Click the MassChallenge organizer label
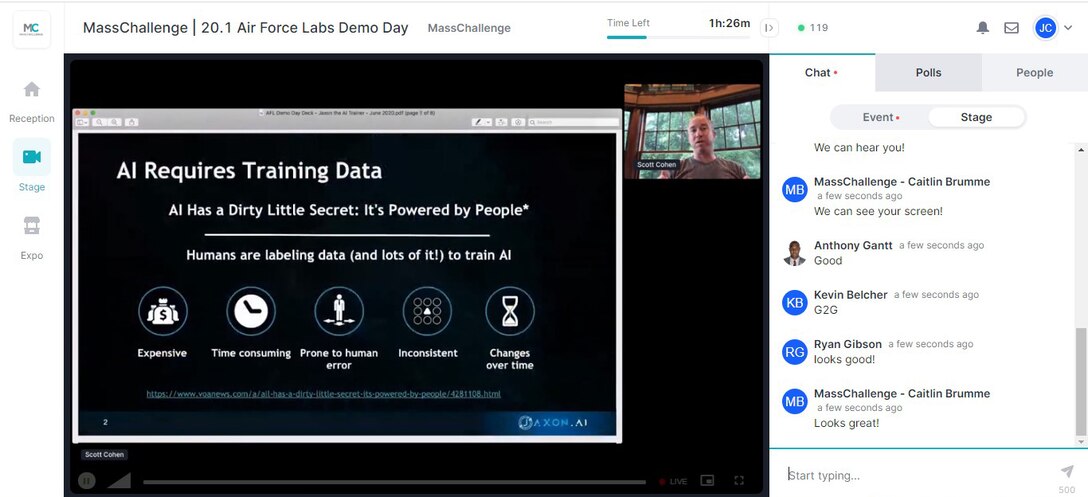Viewport: 1088px width, 497px height. [469, 28]
